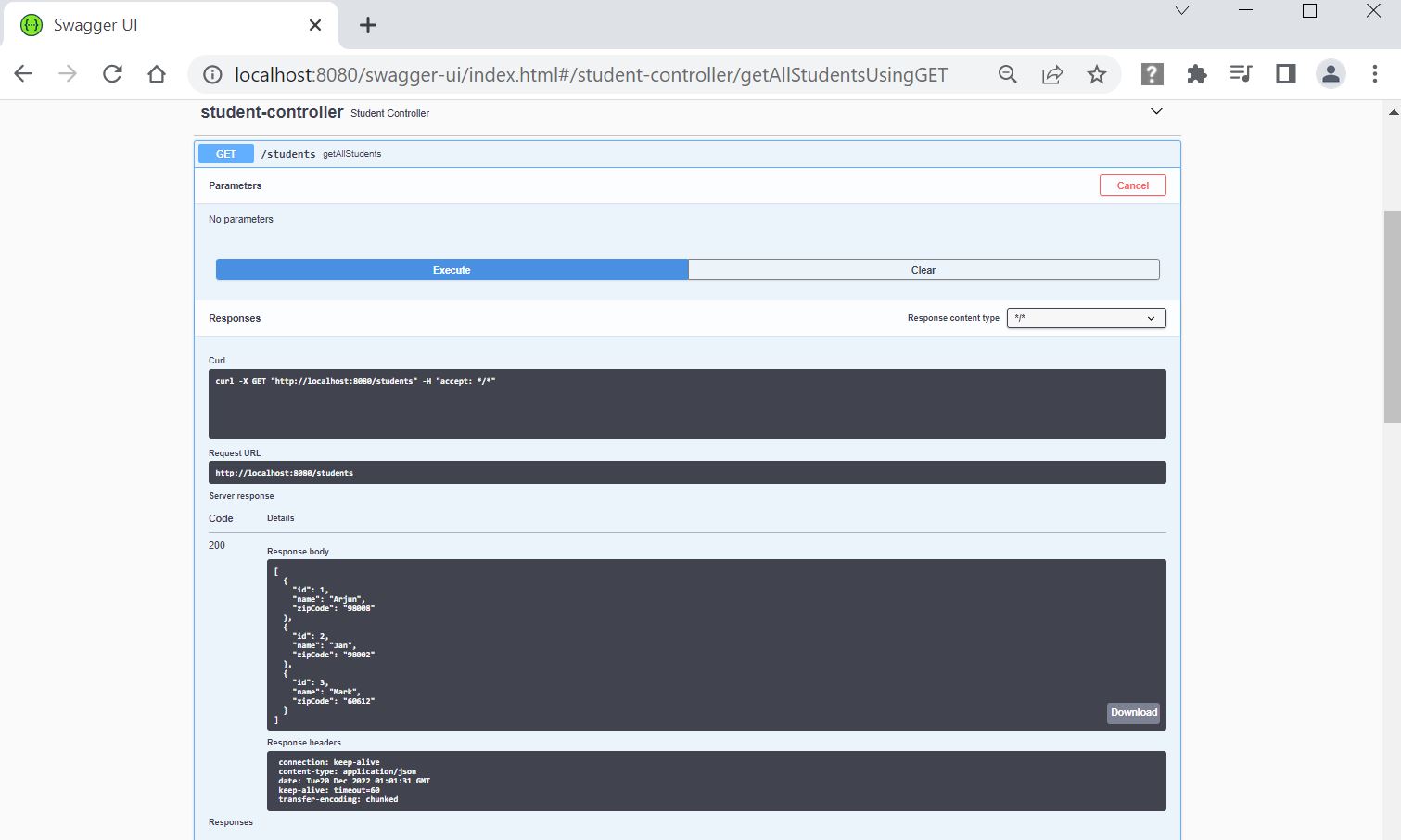Open the zoom magnifier in address bar
Screen dimensions: 1401x840
click(1008, 74)
